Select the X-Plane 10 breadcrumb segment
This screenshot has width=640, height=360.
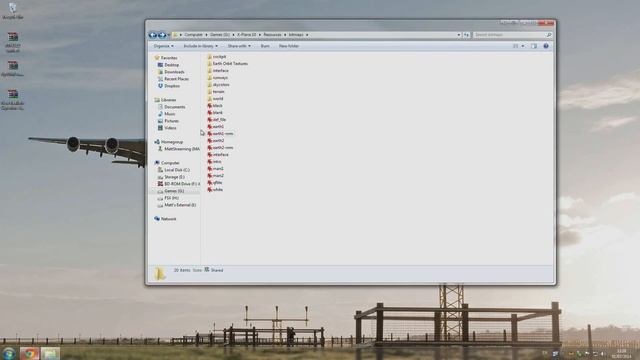pos(247,35)
